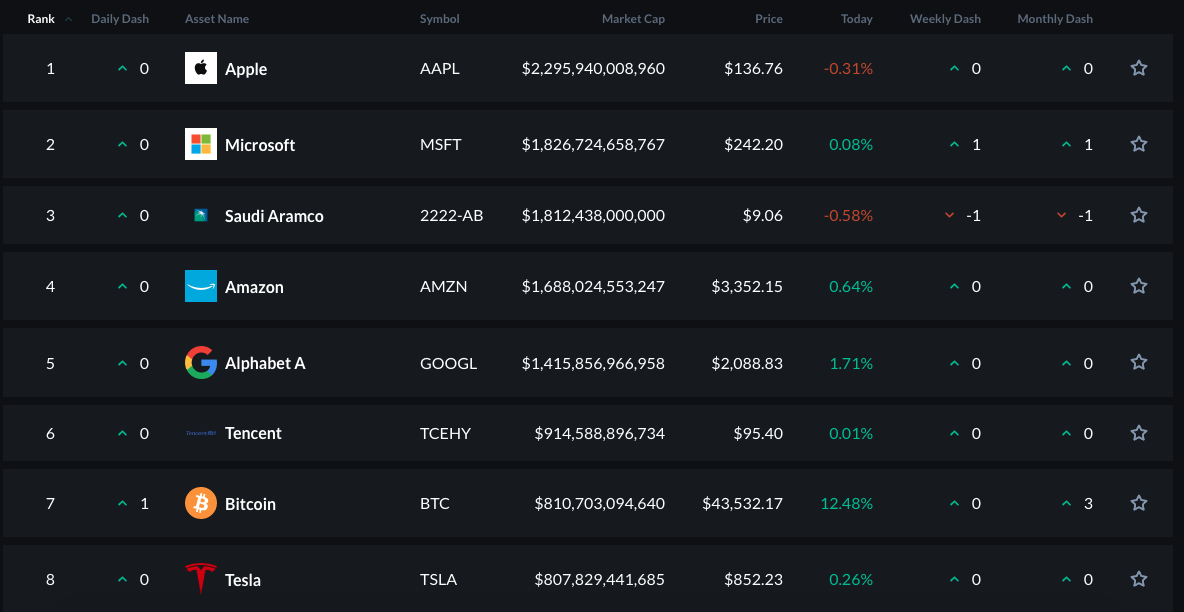Open the Apple asset page
The width and height of the screenshot is (1184, 612).
coord(246,69)
